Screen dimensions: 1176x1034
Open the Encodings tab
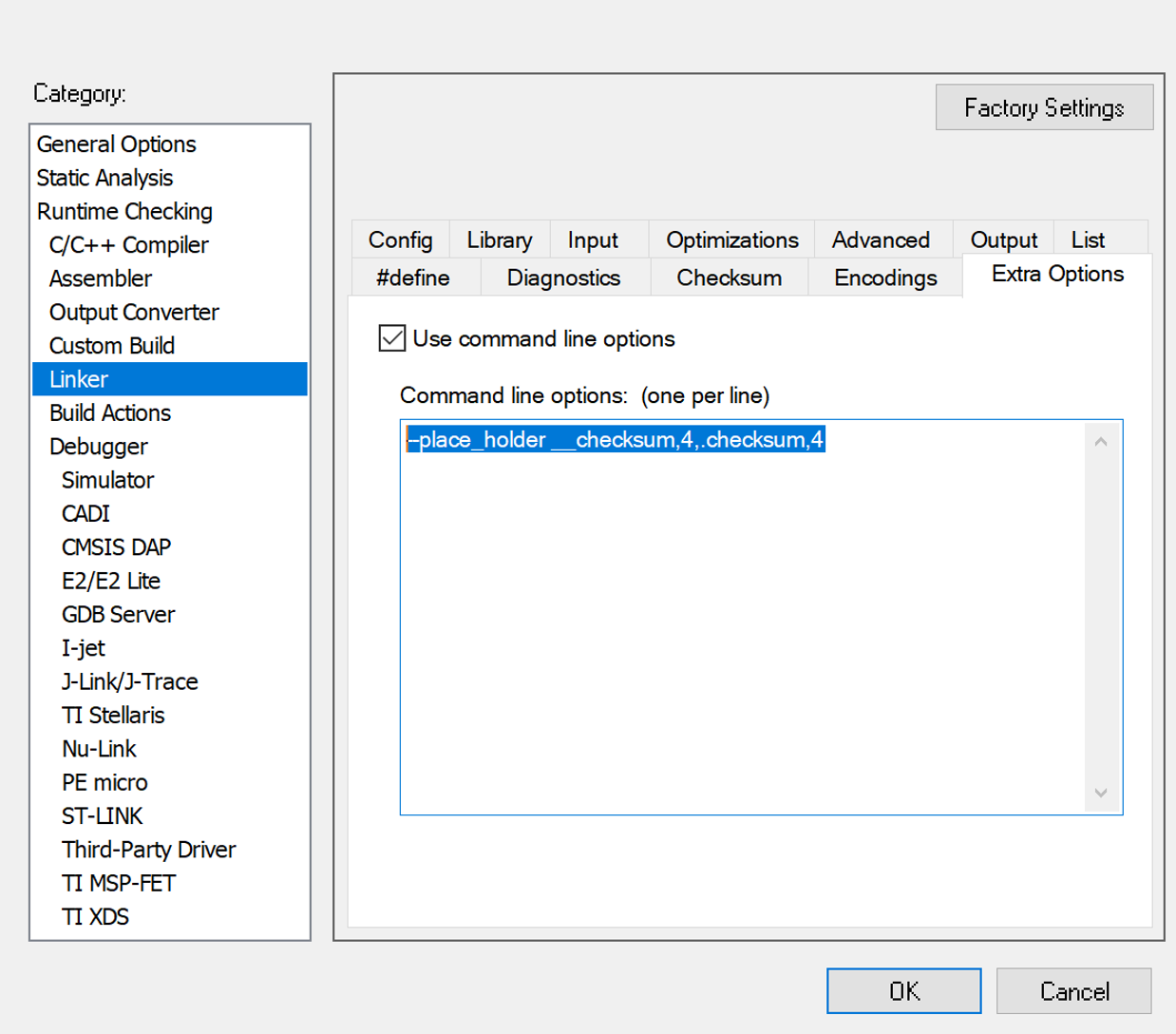pyautogui.click(x=883, y=278)
